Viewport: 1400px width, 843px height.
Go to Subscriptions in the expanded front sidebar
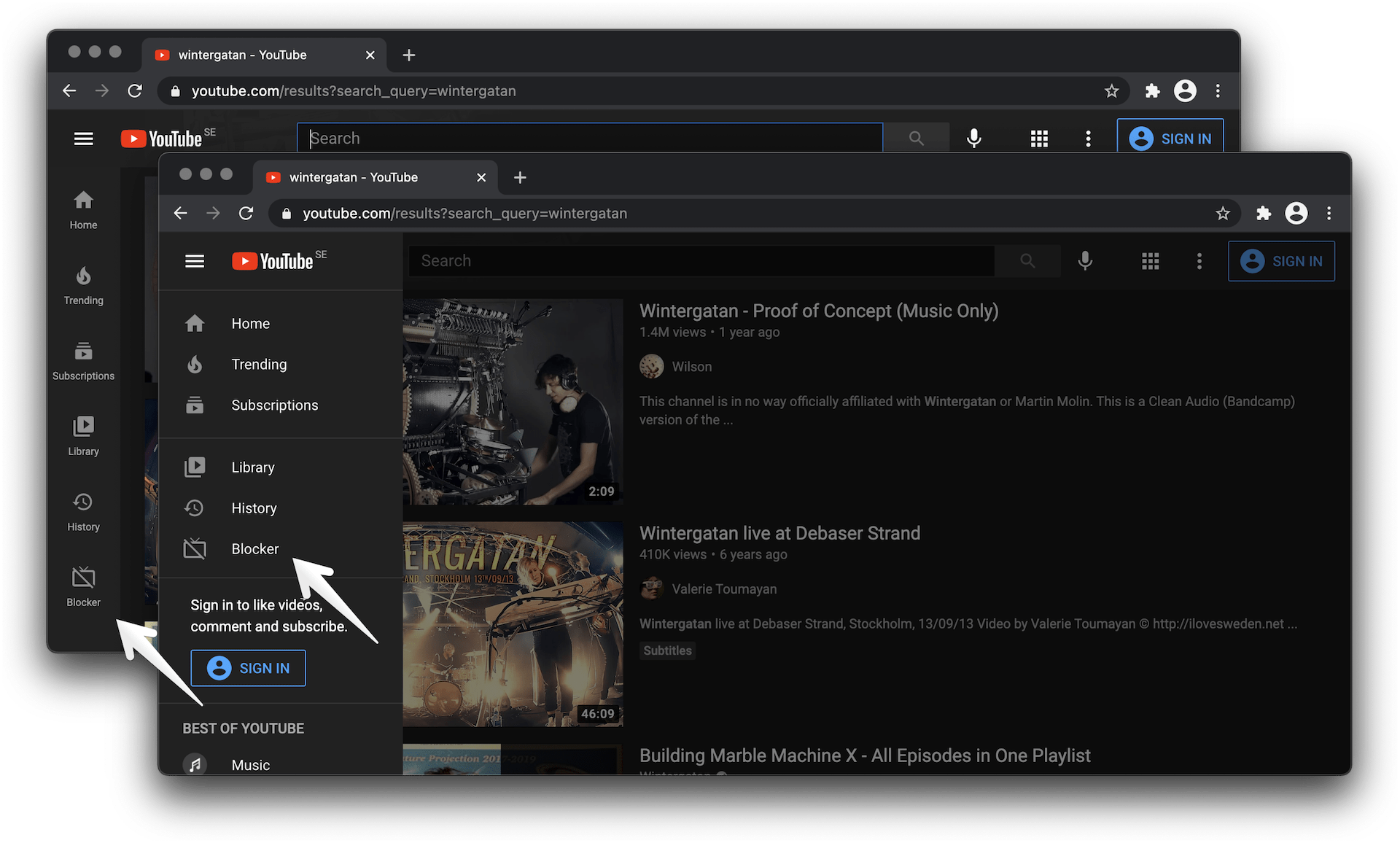(x=274, y=405)
